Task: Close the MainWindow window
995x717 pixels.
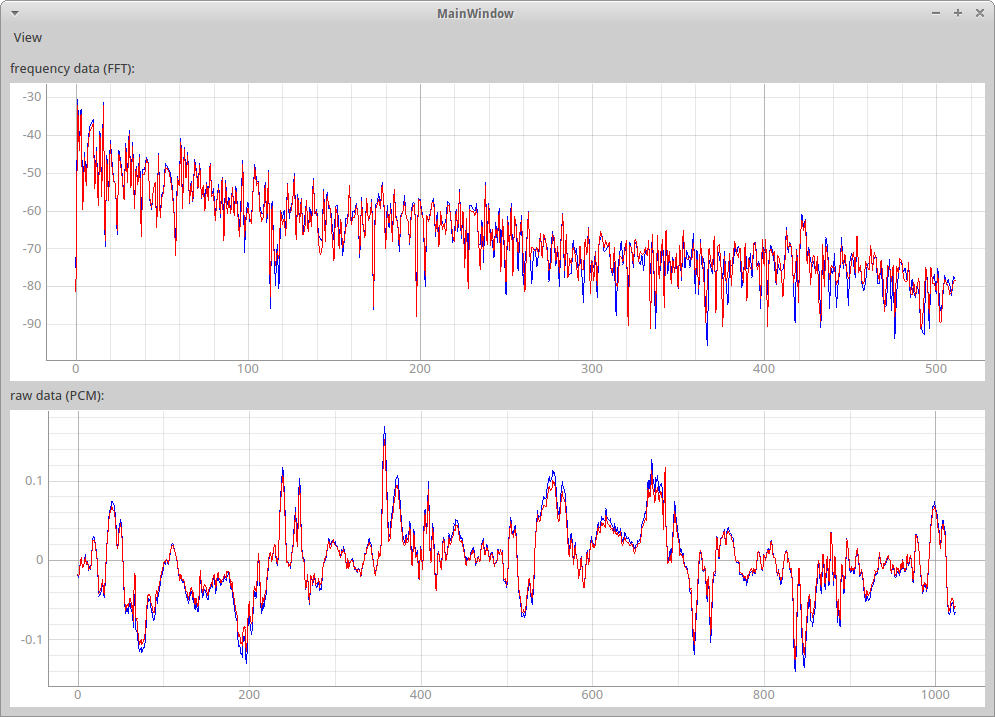Action: pyautogui.click(x=977, y=13)
